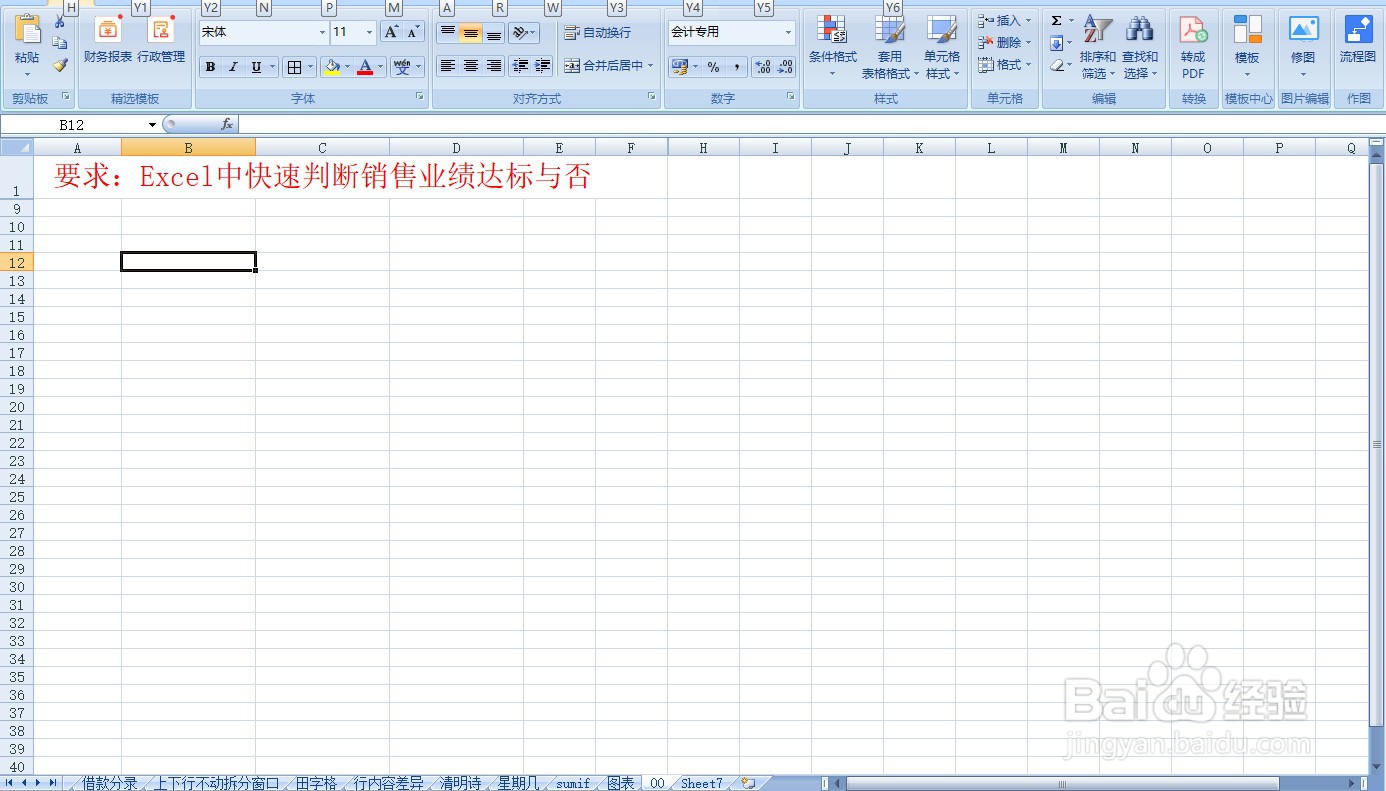Decrease decimal places icon
1386x791 pixels.
pos(786,67)
